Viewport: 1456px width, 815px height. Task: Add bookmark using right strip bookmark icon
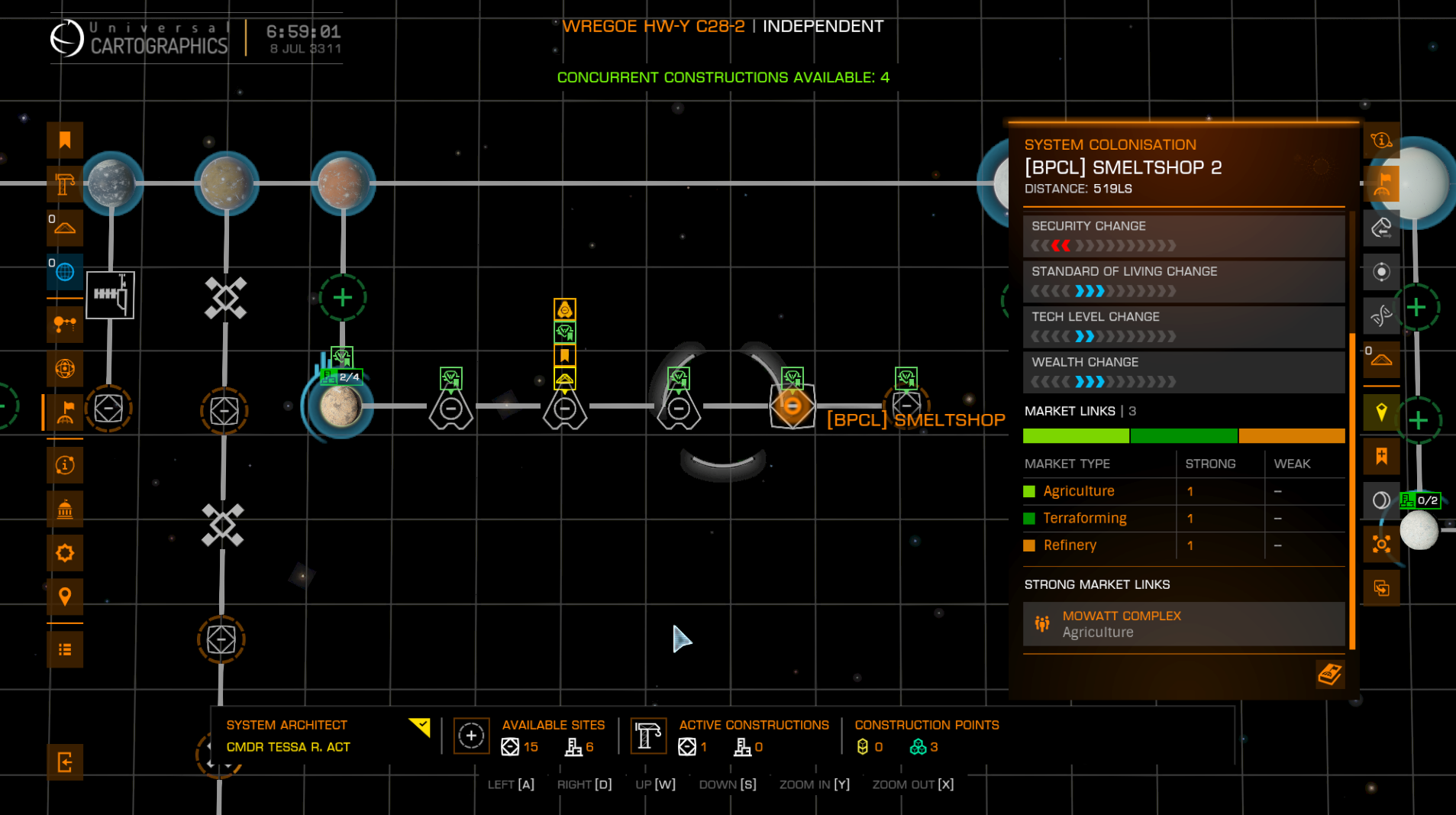[x=1381, y=456]
